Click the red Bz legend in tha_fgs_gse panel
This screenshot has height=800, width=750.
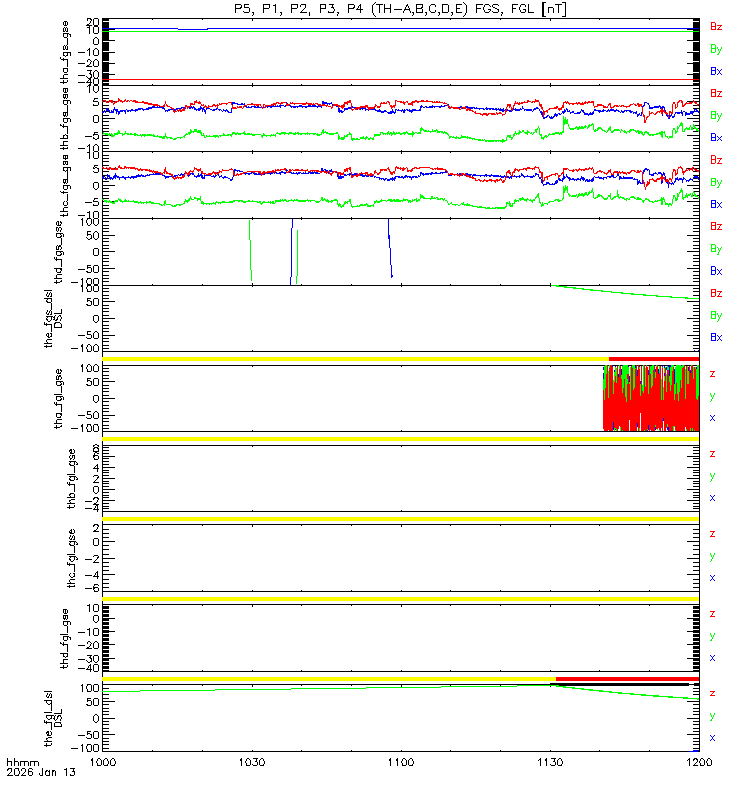(716, 27)
